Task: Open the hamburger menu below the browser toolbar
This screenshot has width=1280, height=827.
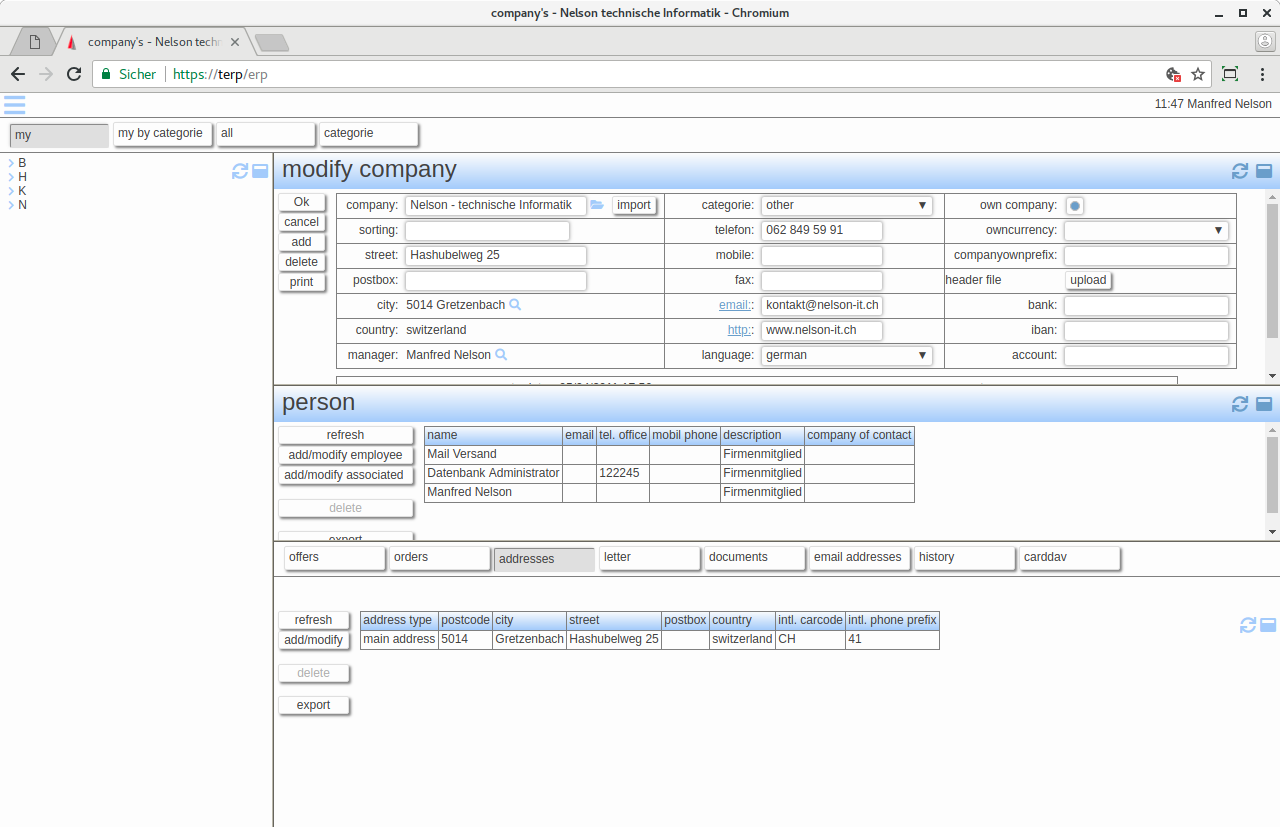Action: (x=14, y=105)
